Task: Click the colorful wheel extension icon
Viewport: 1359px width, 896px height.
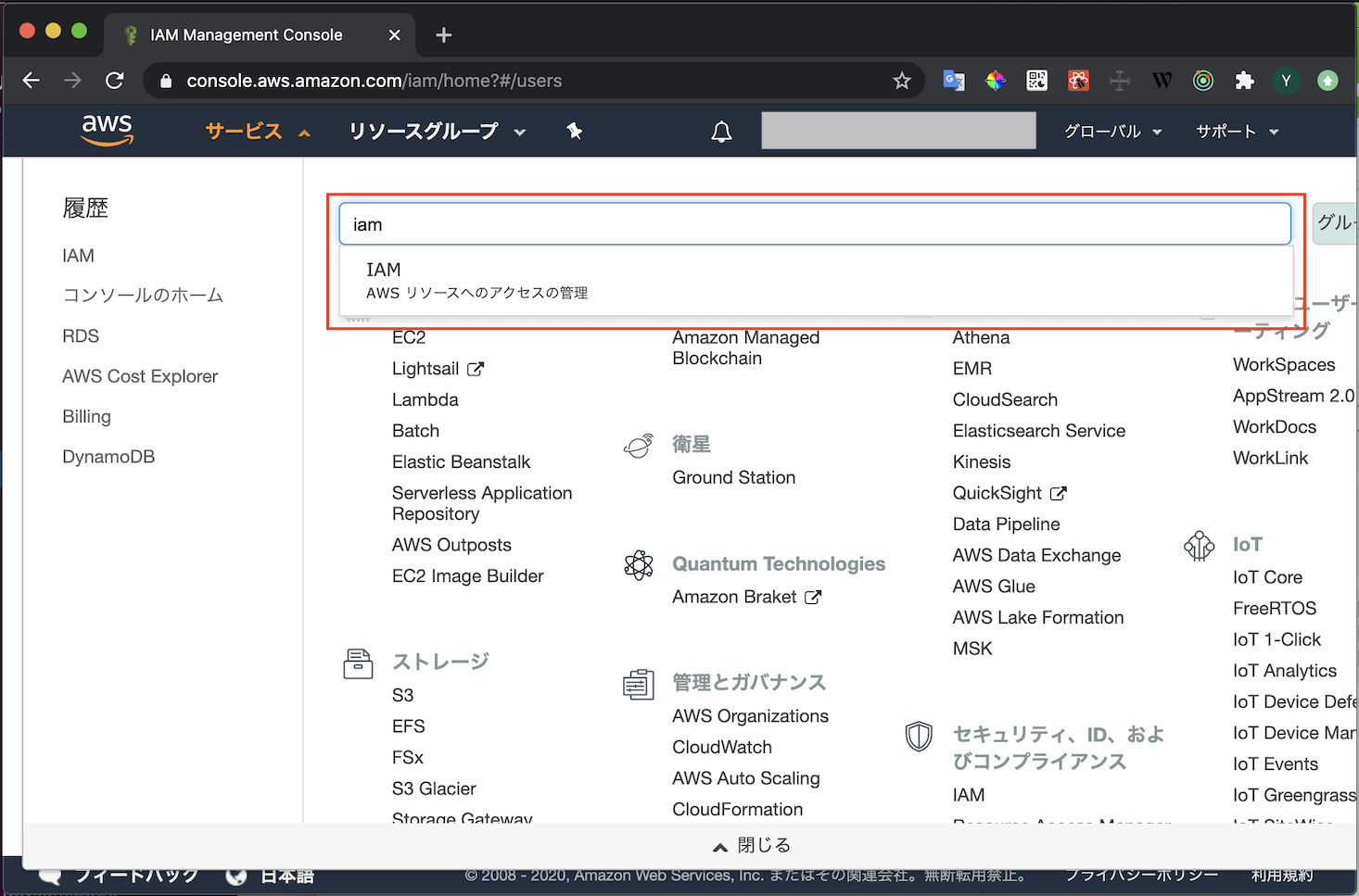Action: tap(996, 81)
